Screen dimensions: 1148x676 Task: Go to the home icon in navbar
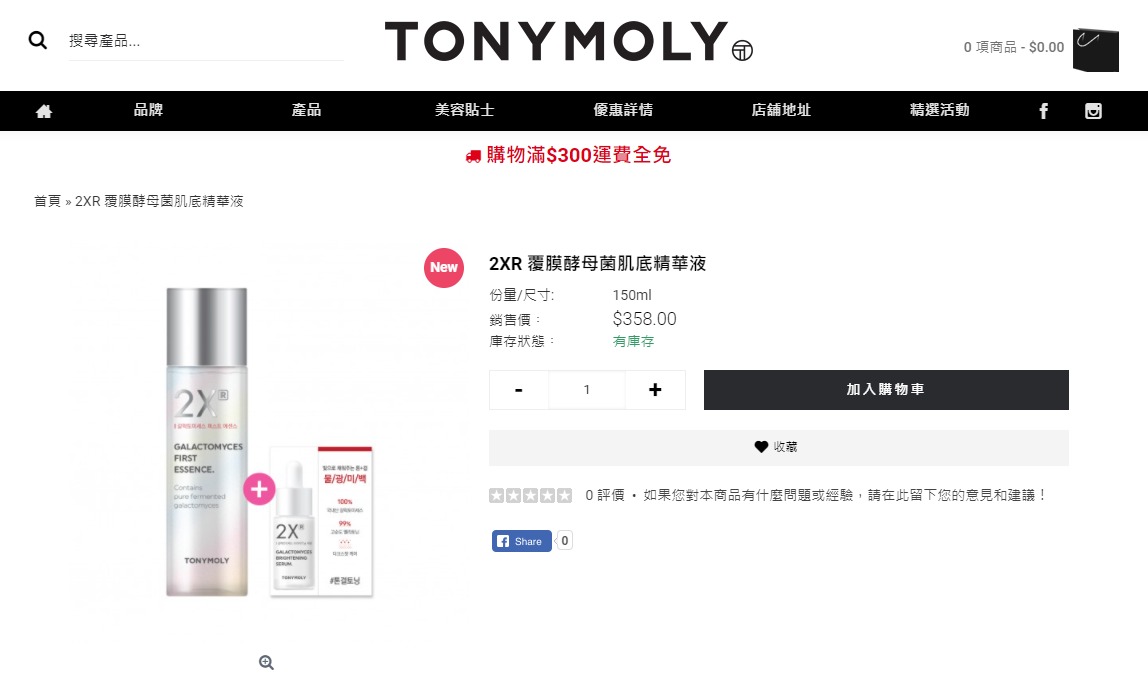pyautogui.click(x=44, y=111)
